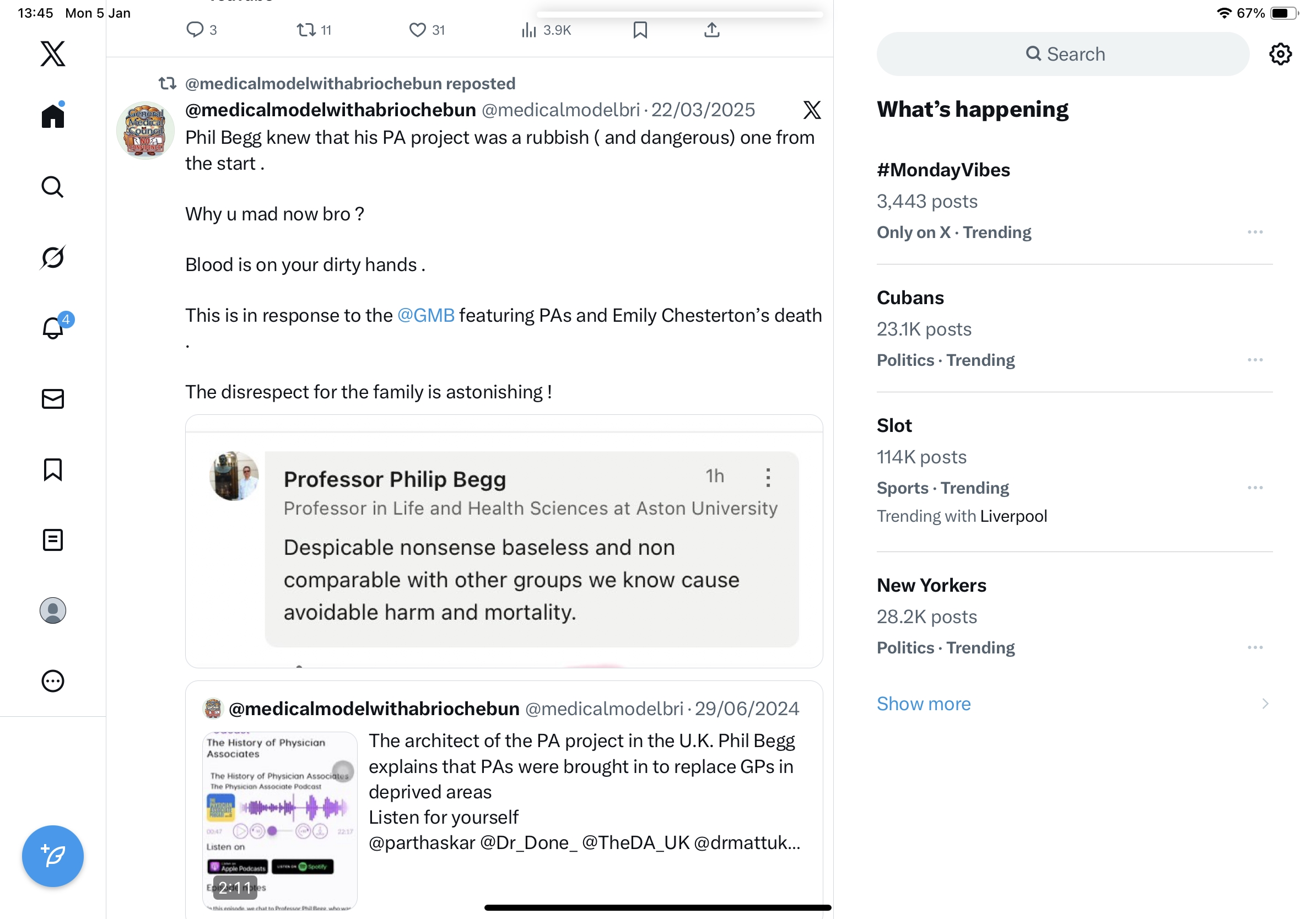Open the Bookmarks icon in sidebar
The width and height of the screenshot is (1316, 919).
point(53,469)
